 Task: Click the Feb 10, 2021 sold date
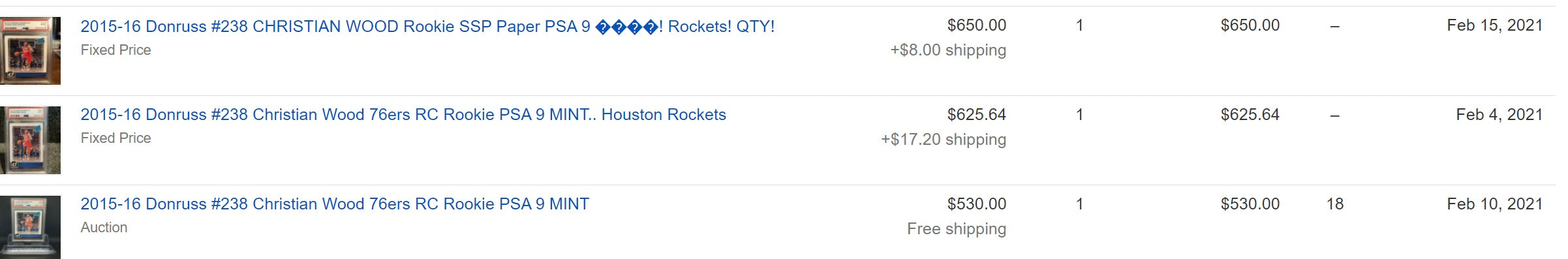1494,204
